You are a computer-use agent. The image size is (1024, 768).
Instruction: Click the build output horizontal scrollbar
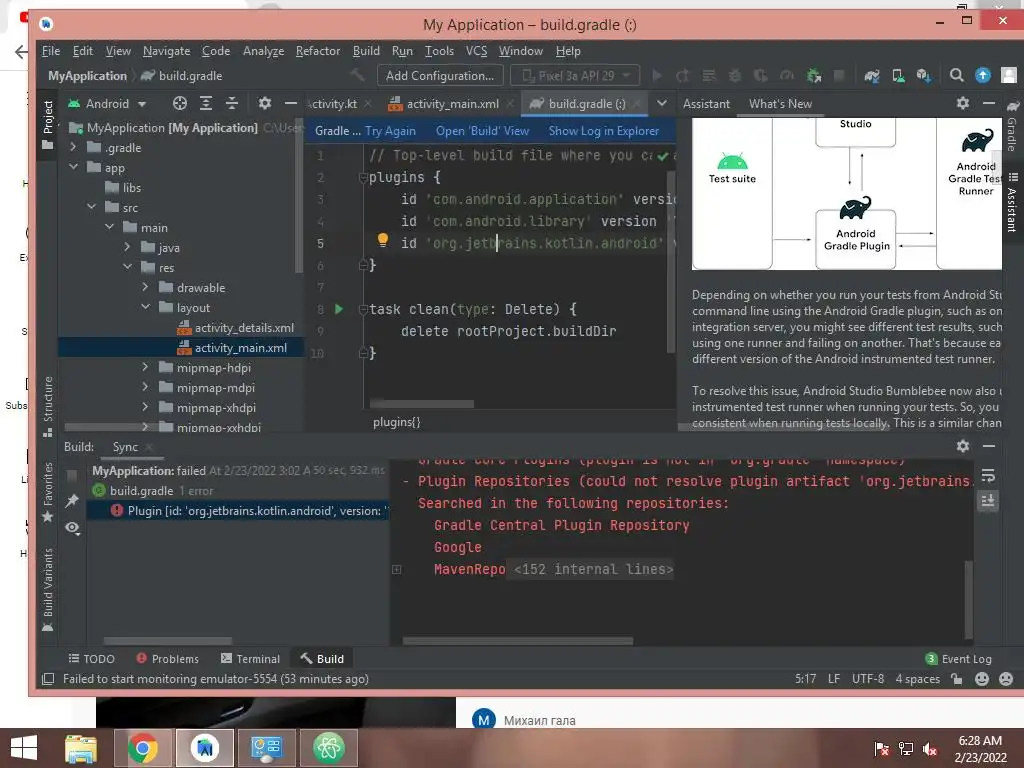518,641
